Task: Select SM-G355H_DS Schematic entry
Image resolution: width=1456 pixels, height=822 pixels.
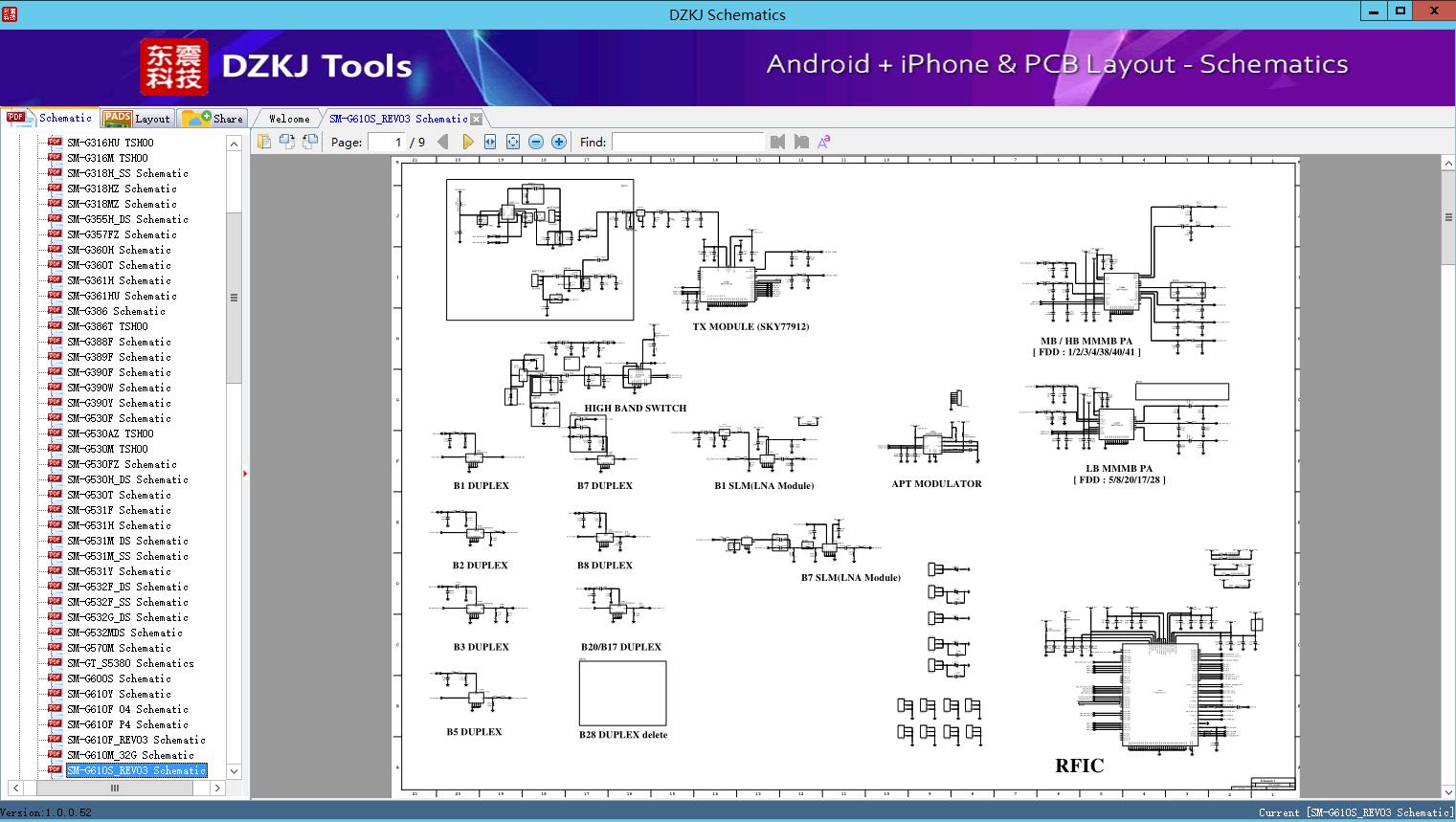Action: (127, 219)
